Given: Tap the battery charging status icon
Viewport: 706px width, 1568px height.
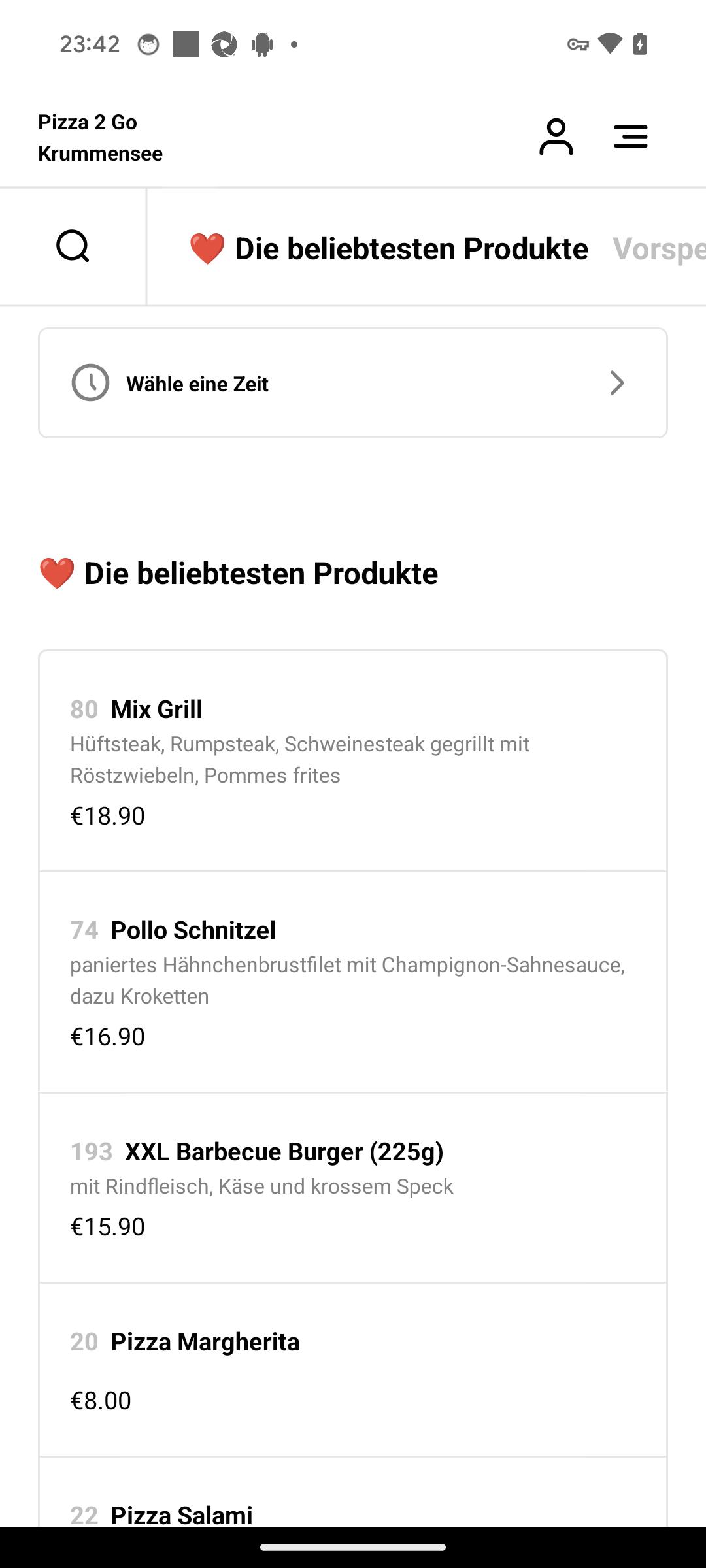Looking at the screenshot, I should coord(640,44).
